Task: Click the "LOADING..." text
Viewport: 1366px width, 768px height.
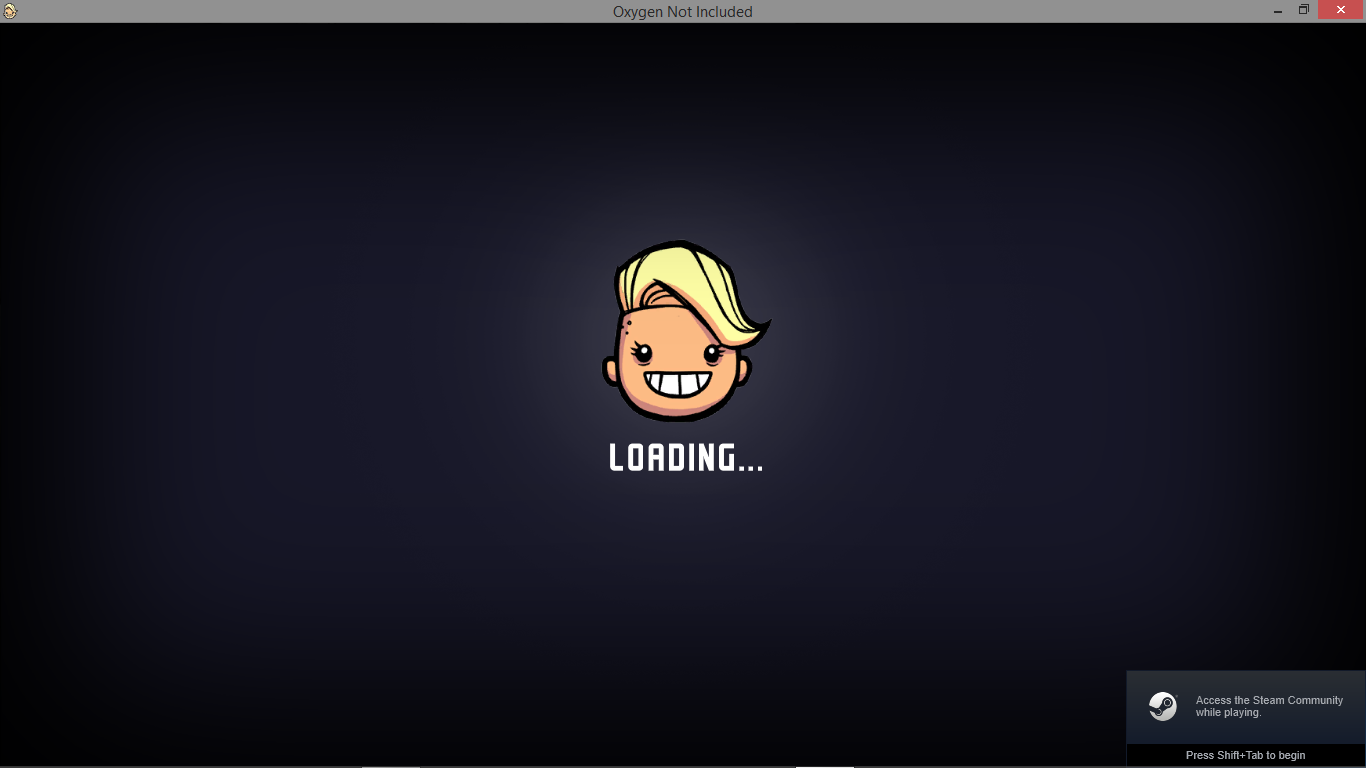Action: 686,458
